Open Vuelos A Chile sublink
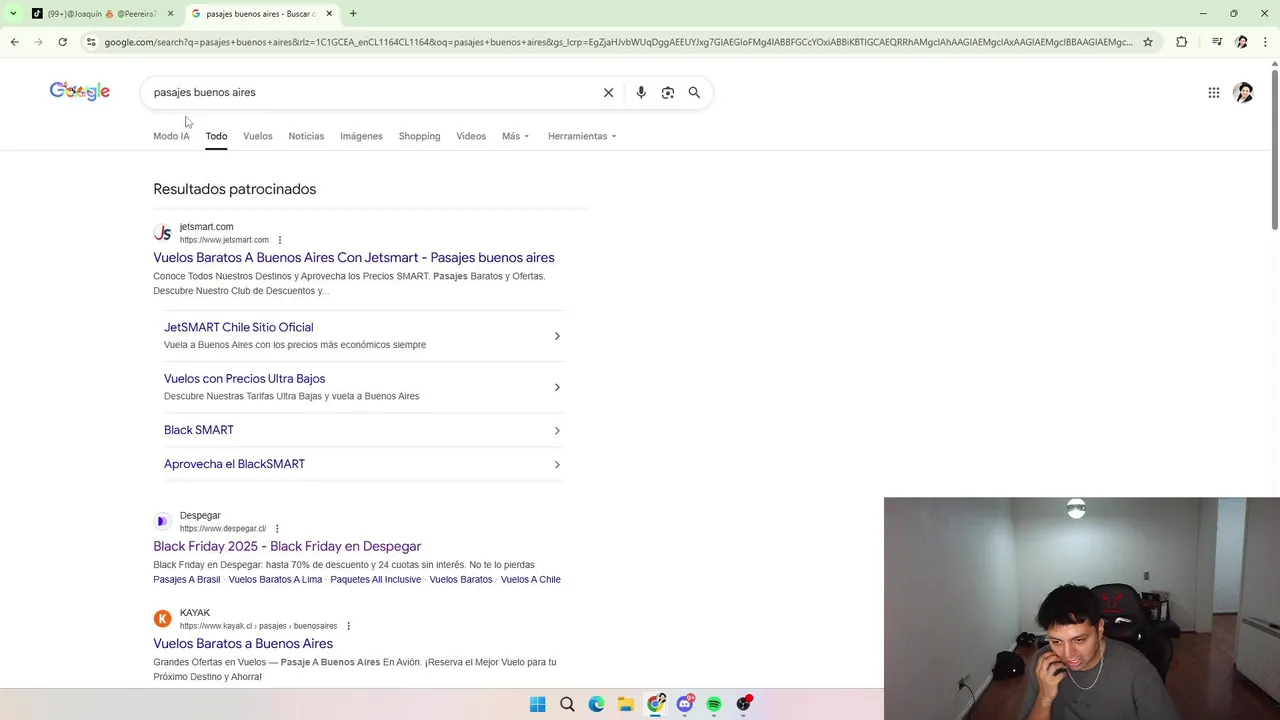Image resolution: width=1280 pixels, height=720 pixels. point(530,579)
